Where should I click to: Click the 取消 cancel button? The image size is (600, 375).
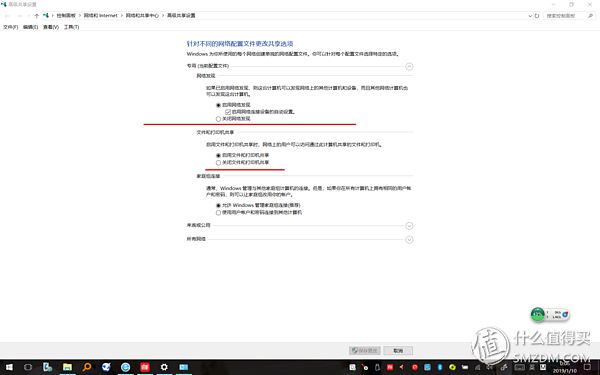(x=398, y=351)
